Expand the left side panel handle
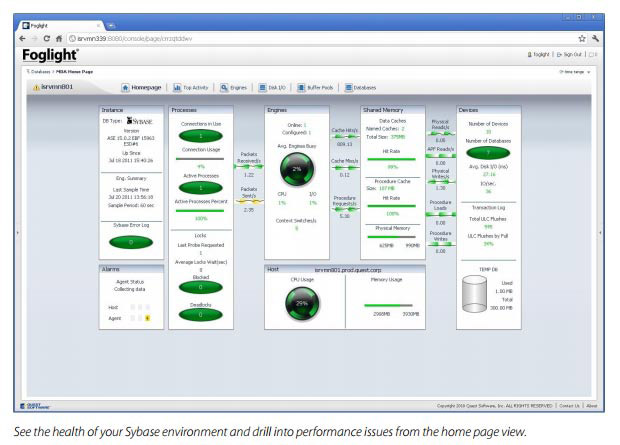Screen dimensions: 620x445 coord(17,233)
